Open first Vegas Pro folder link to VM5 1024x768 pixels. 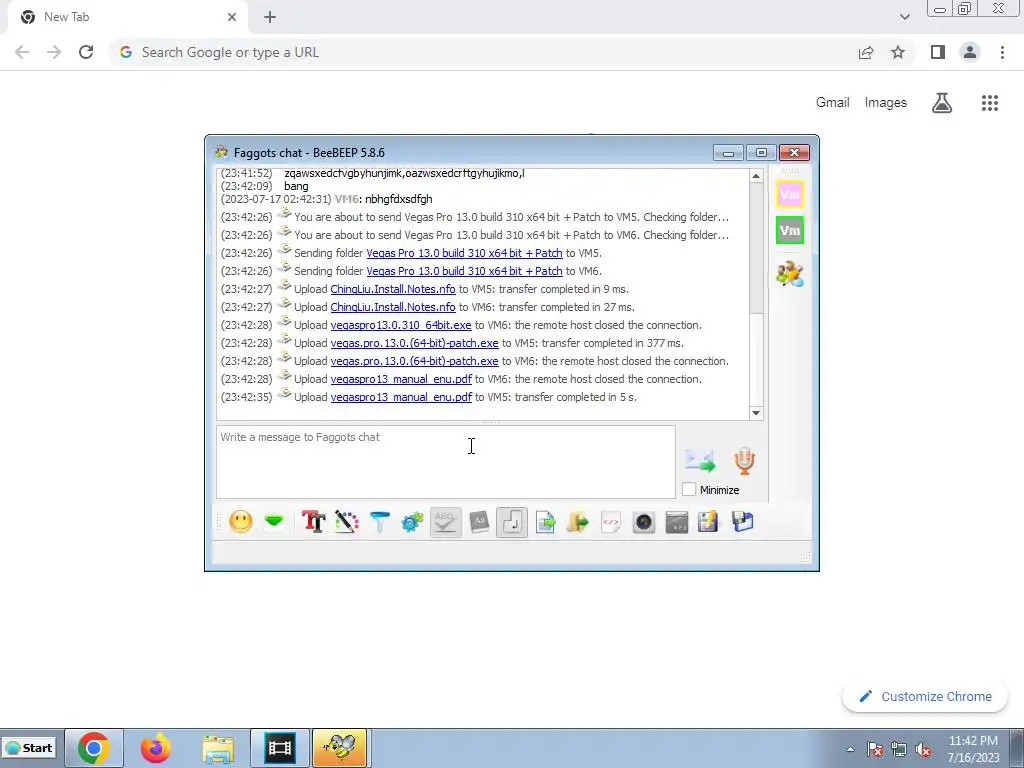point(464,253)
